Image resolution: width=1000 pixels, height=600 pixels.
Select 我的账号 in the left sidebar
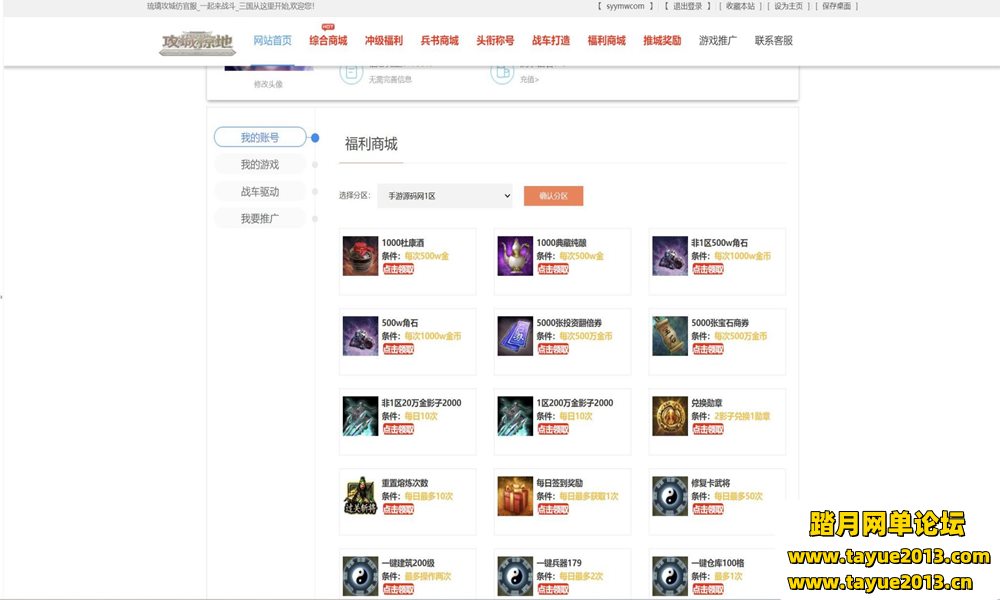pyautogui.click(x=260, y=138)
